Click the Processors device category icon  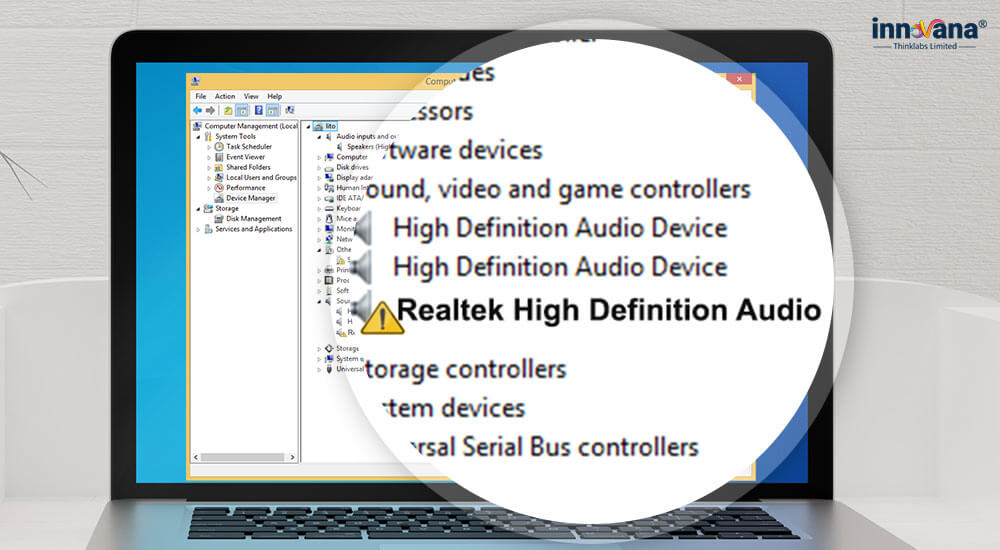(x=329, y=280)
